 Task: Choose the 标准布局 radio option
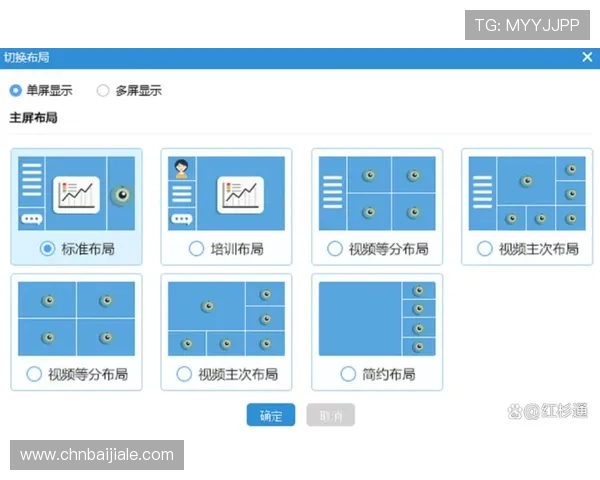(x=47, y=249)
